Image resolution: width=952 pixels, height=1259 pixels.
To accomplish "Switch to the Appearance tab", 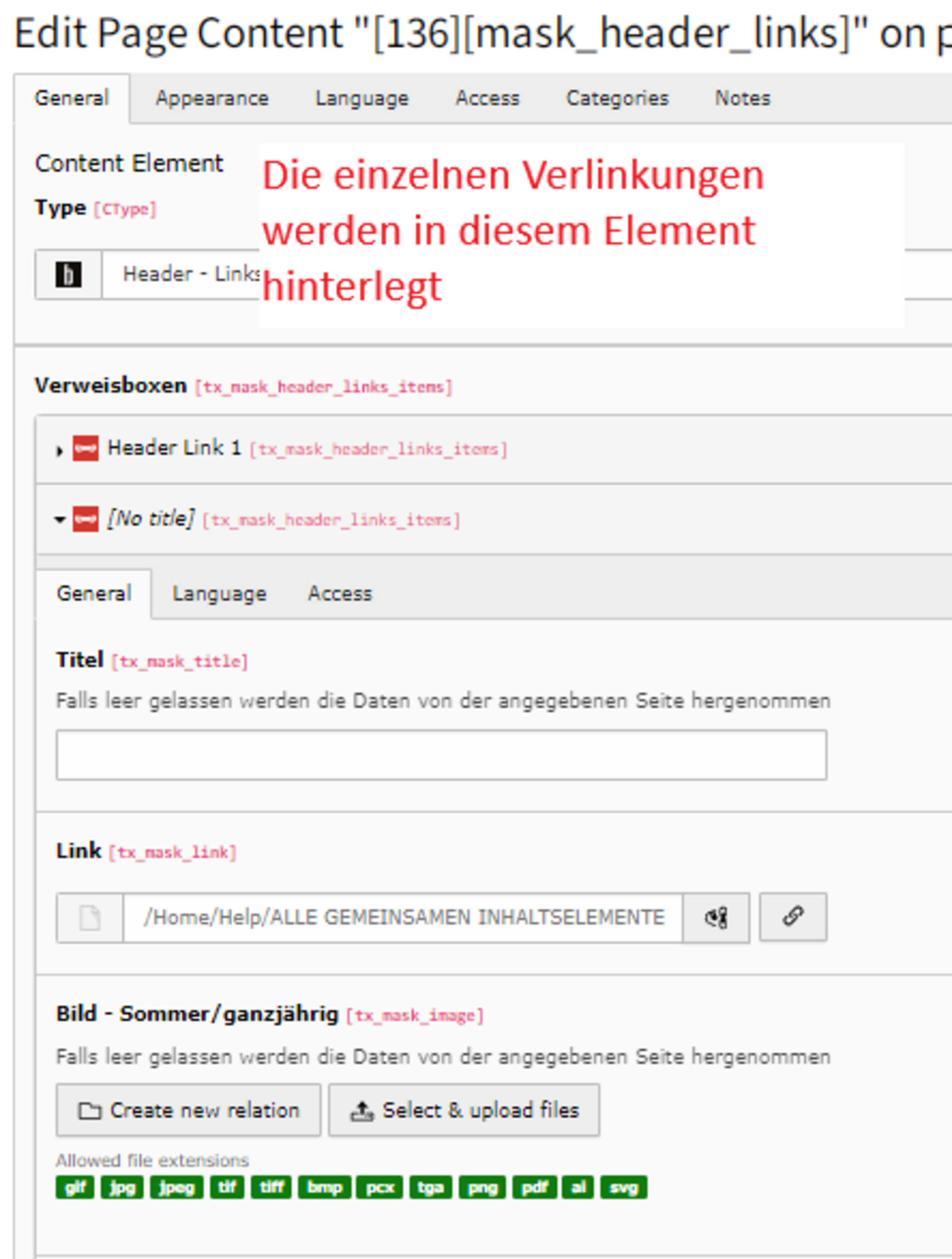I will (212, 99).
